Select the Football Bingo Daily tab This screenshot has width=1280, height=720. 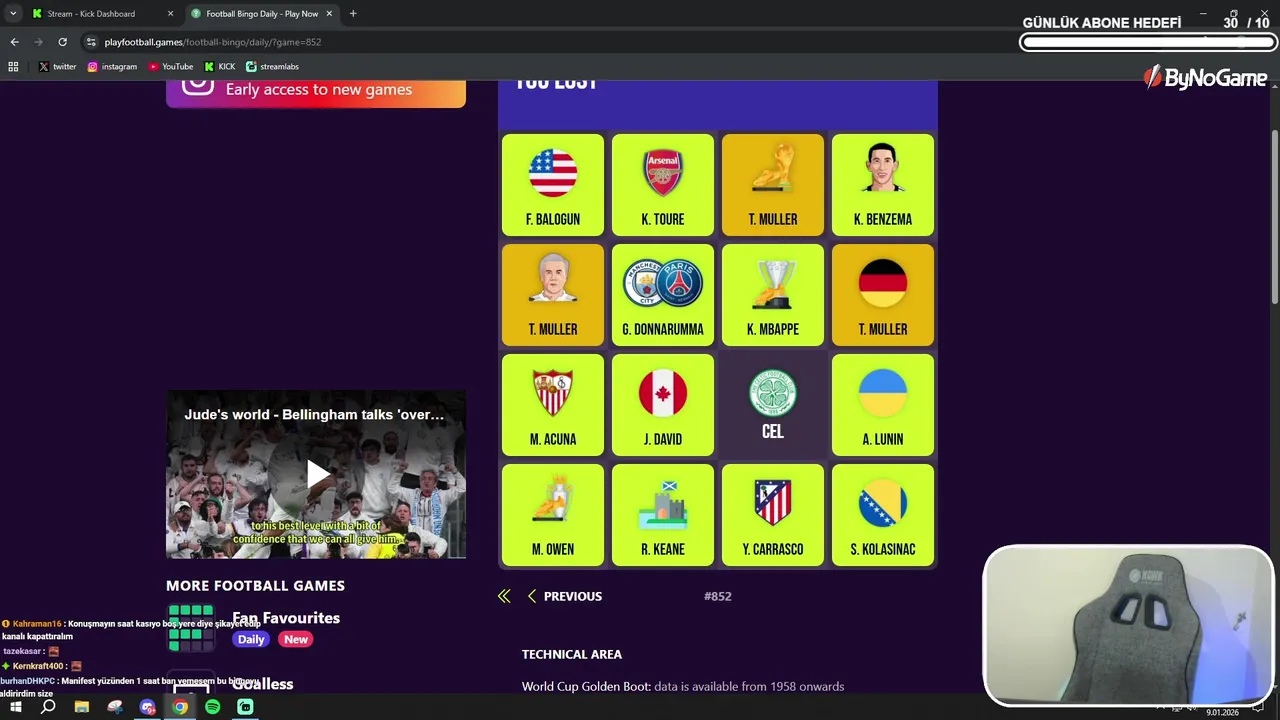[262, 14]
